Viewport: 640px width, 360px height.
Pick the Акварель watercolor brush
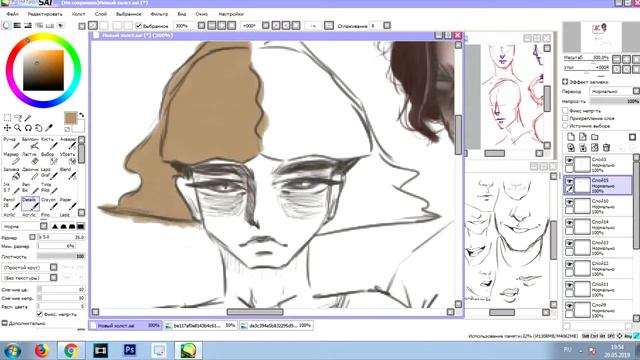(x=67, y=143)
